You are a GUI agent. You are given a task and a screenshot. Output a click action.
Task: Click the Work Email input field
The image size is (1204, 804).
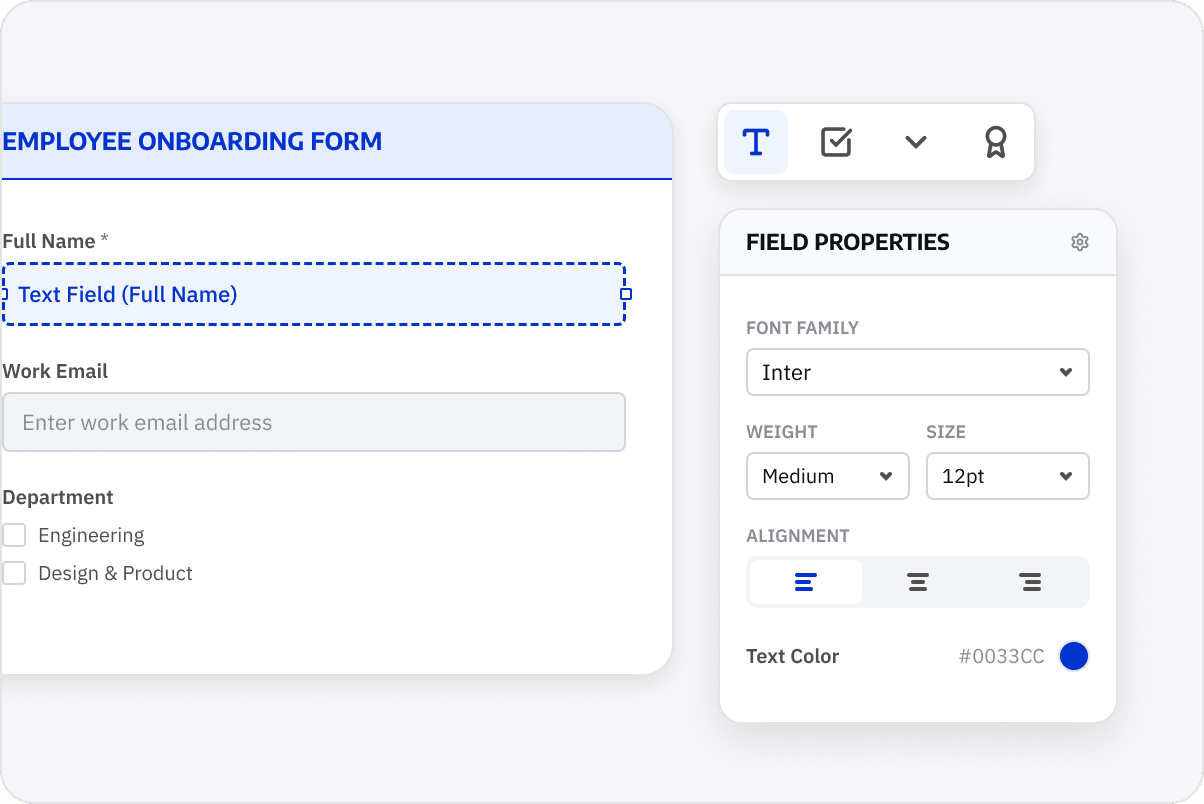pos(314,422)
